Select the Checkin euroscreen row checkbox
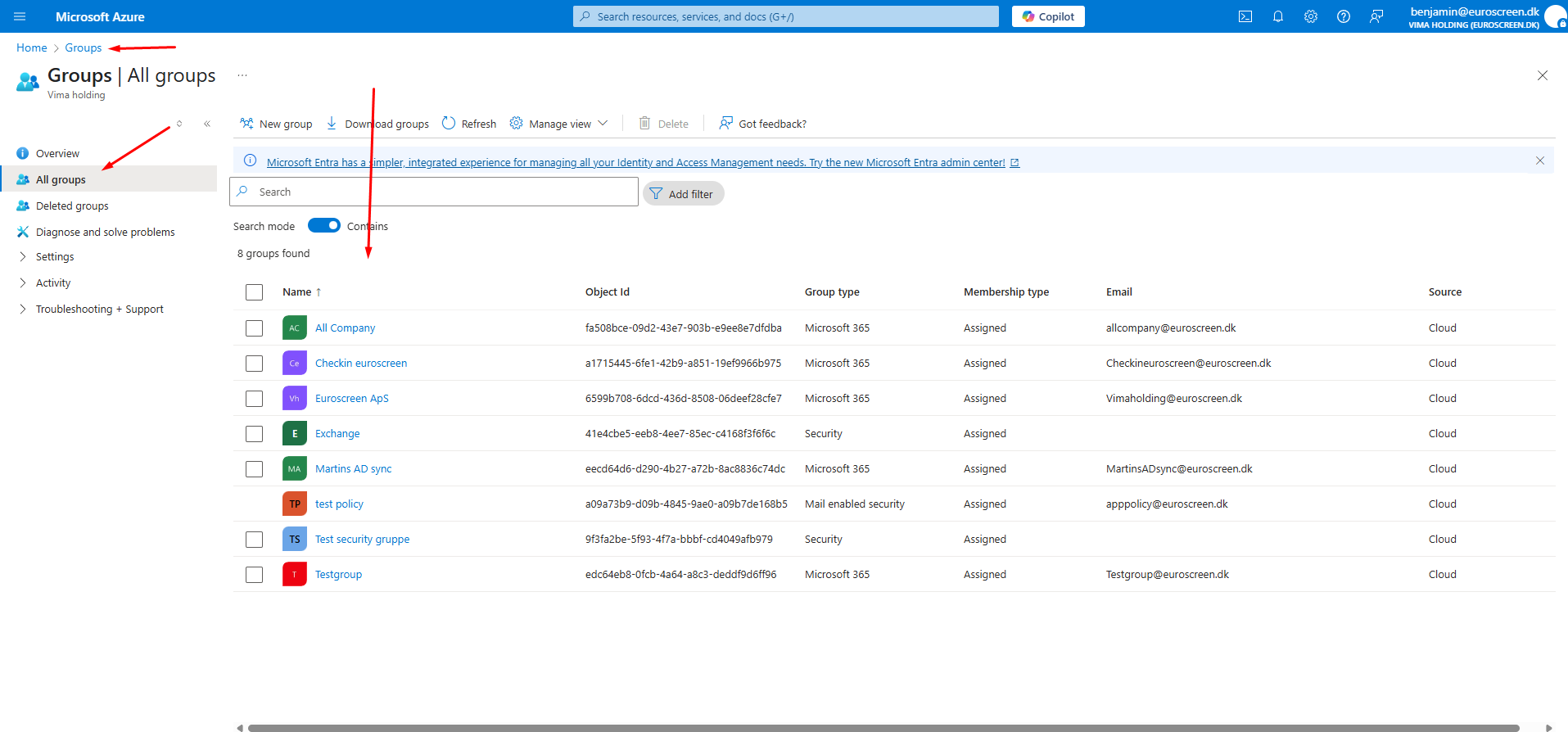Viewport: 1568px width, 732px height. (x=255, y=364)
